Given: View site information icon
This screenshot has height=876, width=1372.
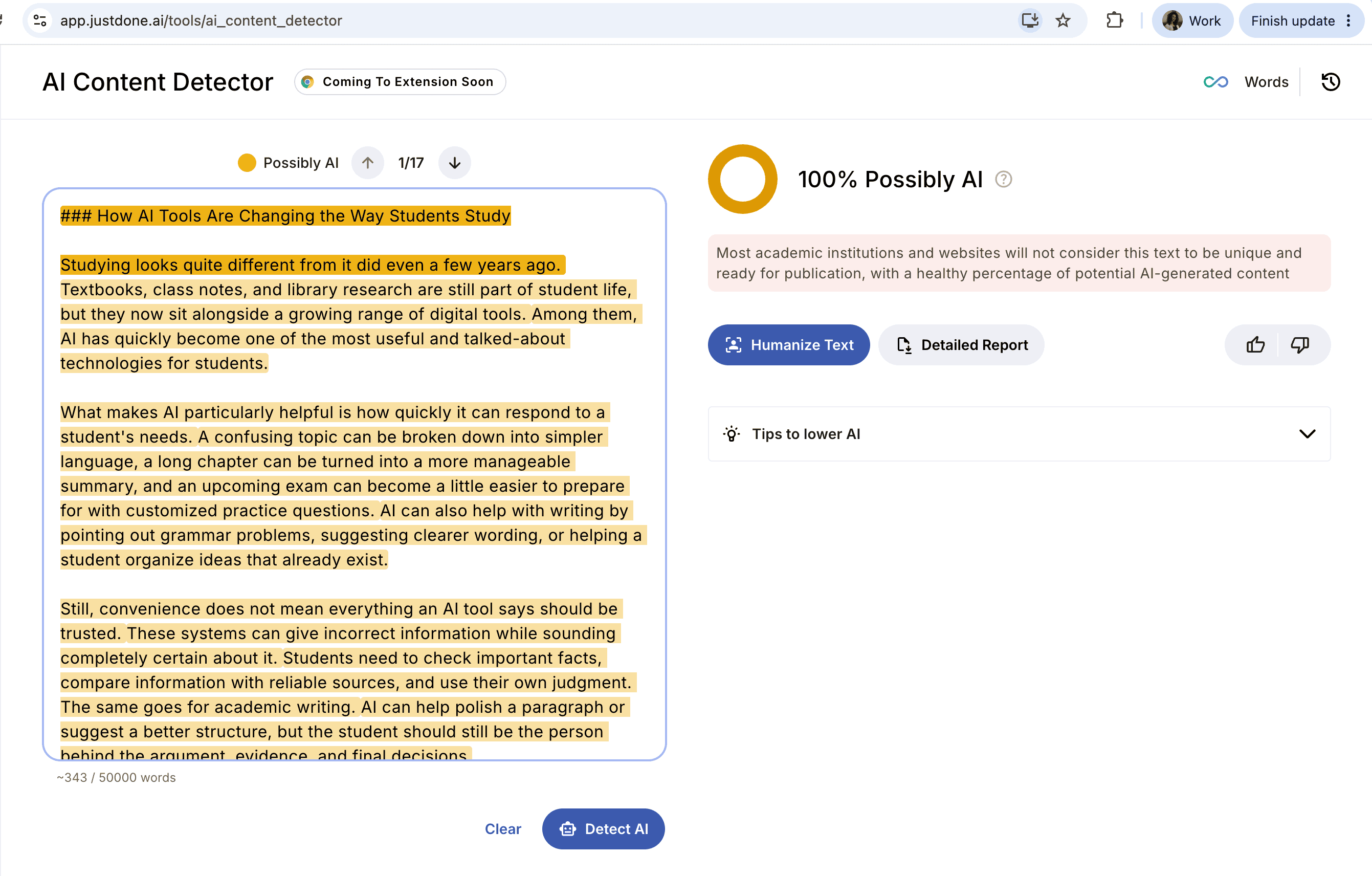Looking at the screenshot, I should coord(40,20).
